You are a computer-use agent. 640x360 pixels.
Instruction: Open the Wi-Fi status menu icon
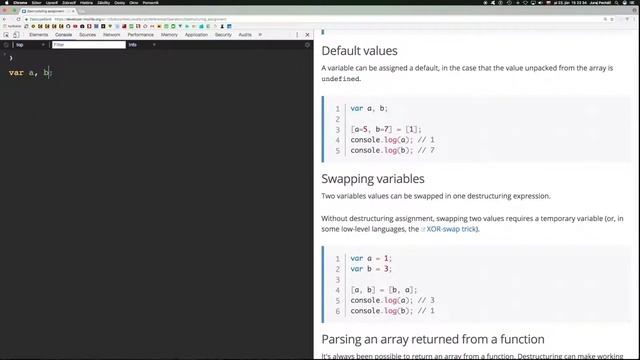click(525, 2)
